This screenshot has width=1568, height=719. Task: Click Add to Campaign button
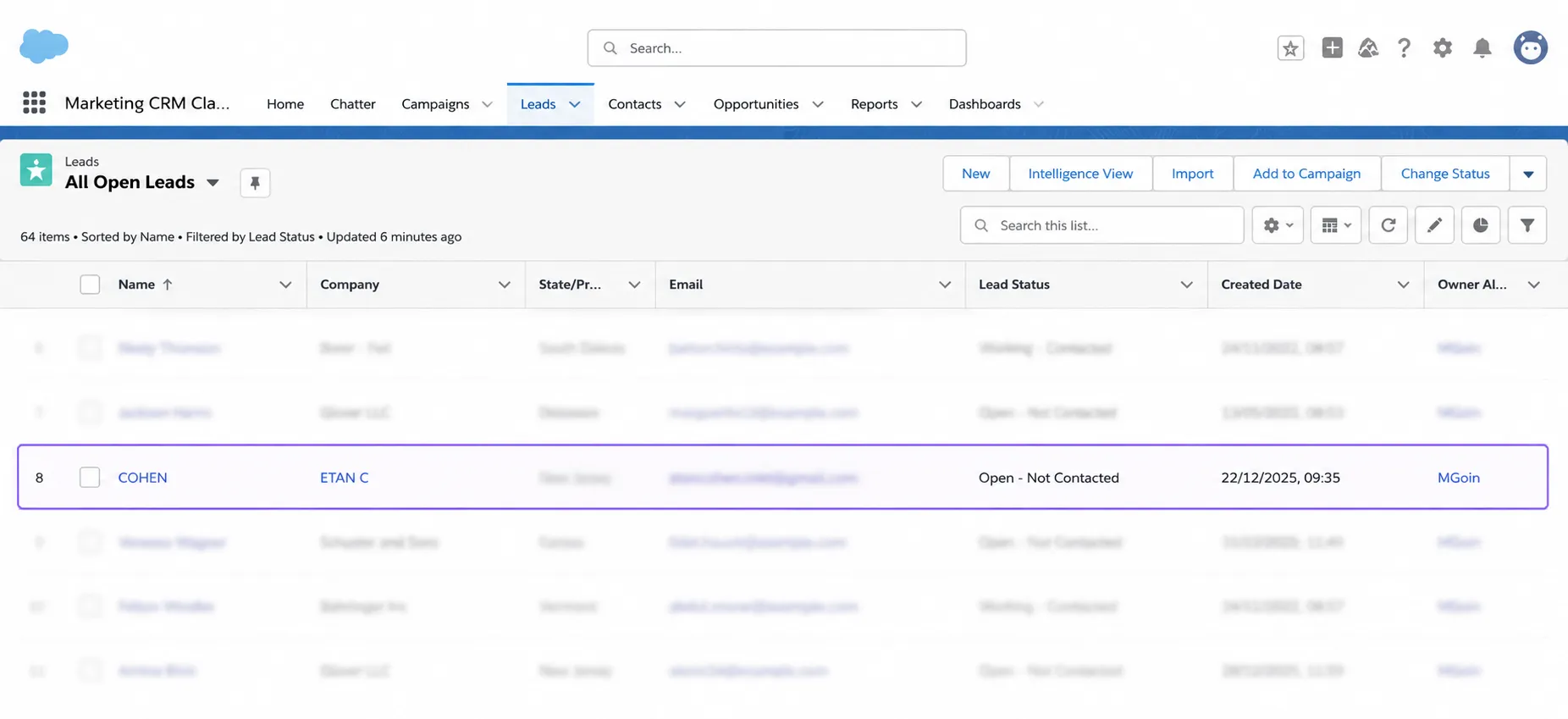click(x=1306, y=174)
